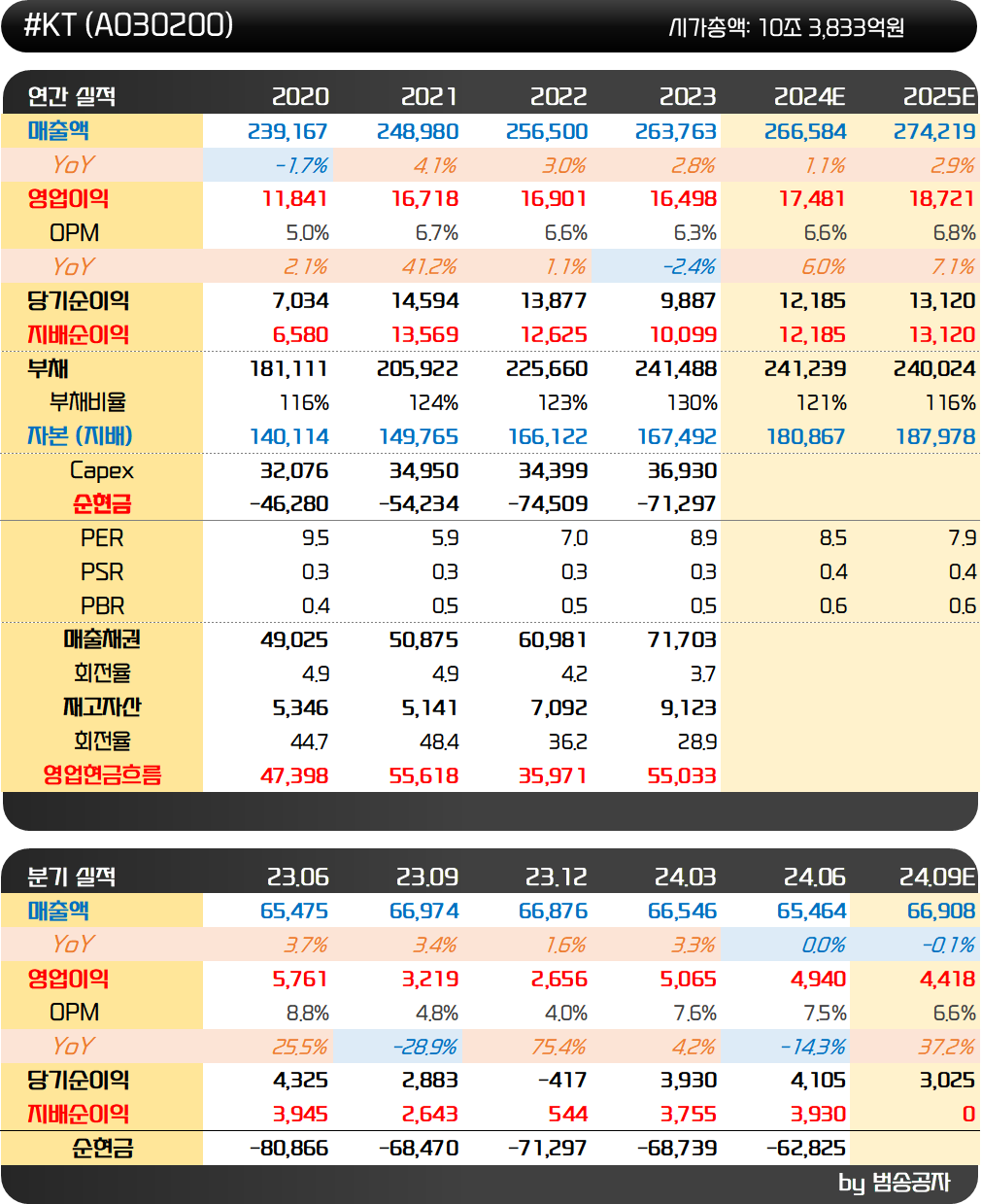Click the 24.09E quarterly net income 3,025
The image size is (981, 1204).
point(947,1081)
